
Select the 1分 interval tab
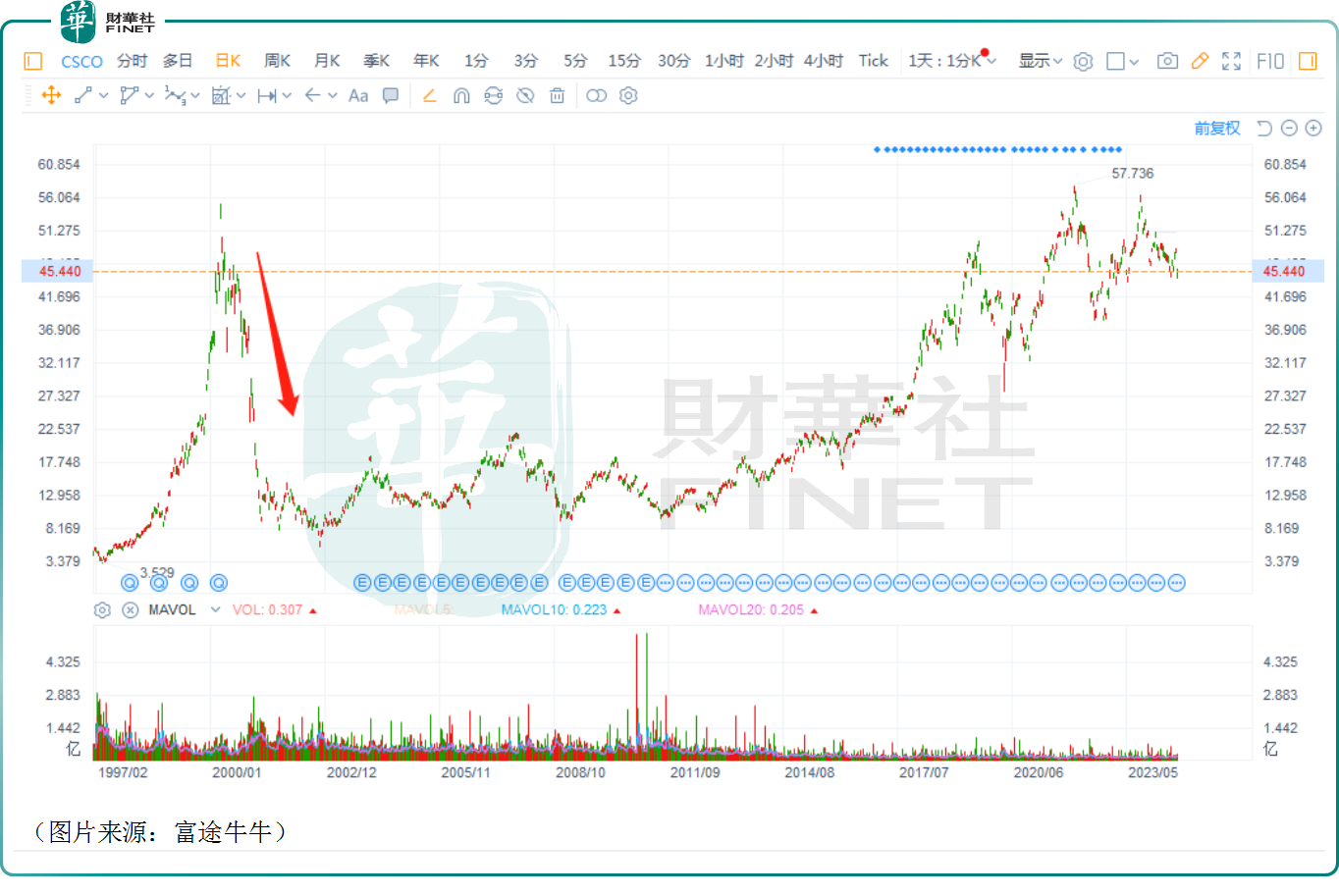tap(476, 61)
